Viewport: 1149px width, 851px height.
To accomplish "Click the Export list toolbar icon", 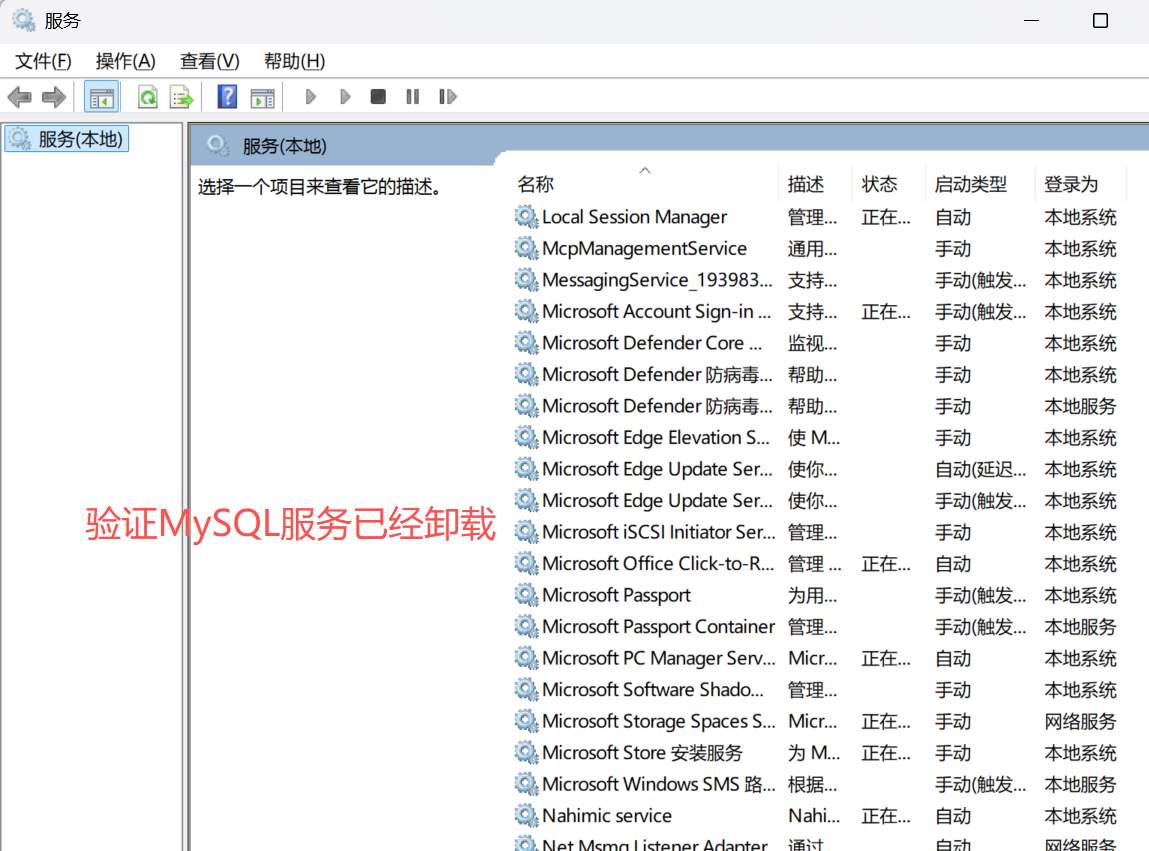I will pyautogui.click(x=182, y=97).
